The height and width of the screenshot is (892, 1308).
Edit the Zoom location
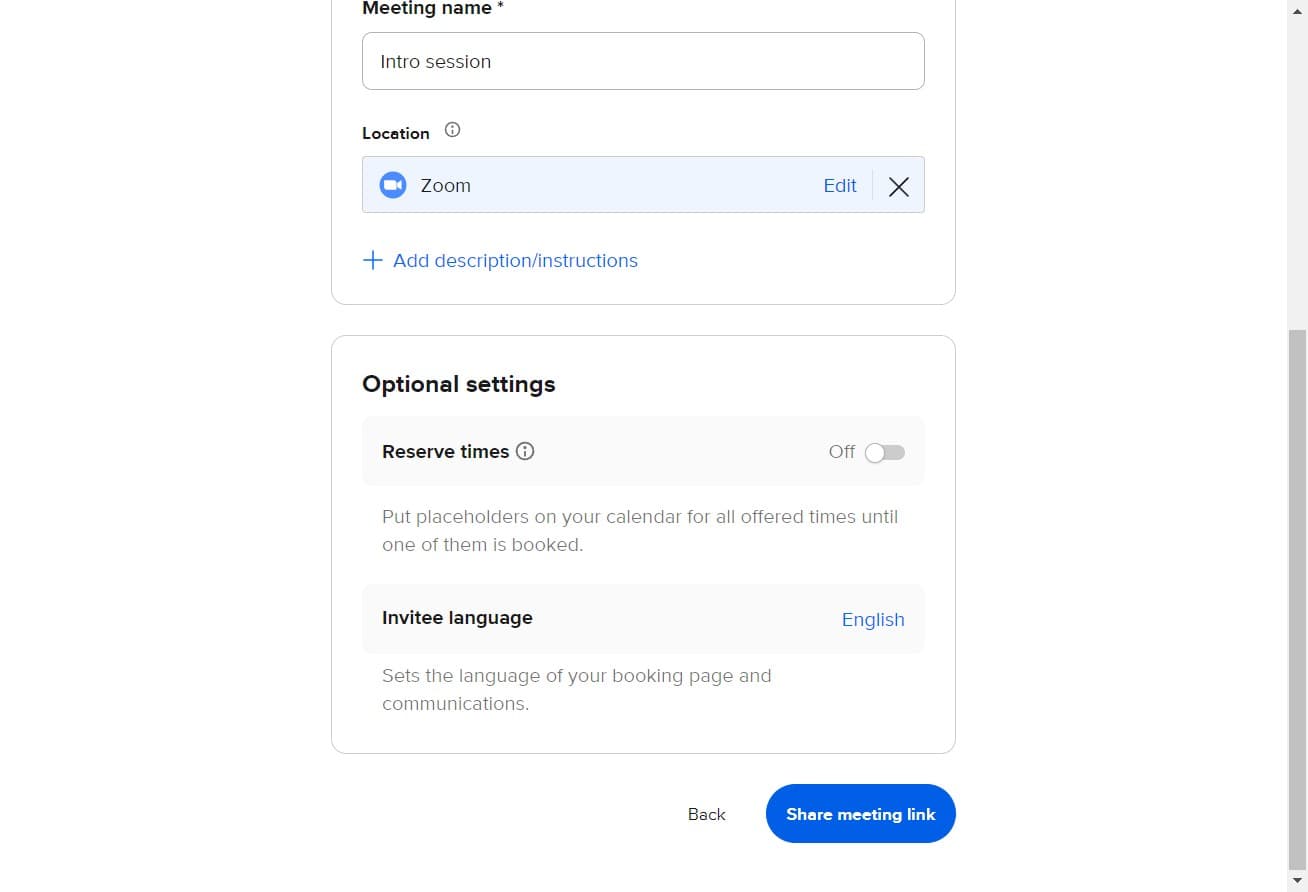839,185
